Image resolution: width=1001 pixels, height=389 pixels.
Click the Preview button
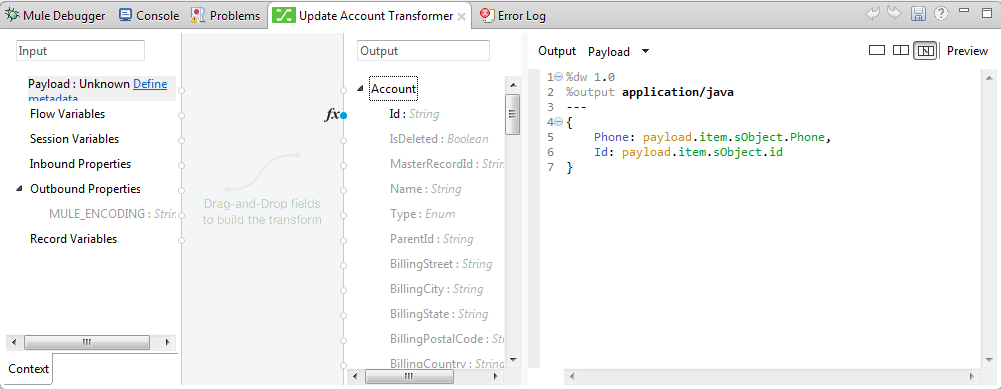967,51
